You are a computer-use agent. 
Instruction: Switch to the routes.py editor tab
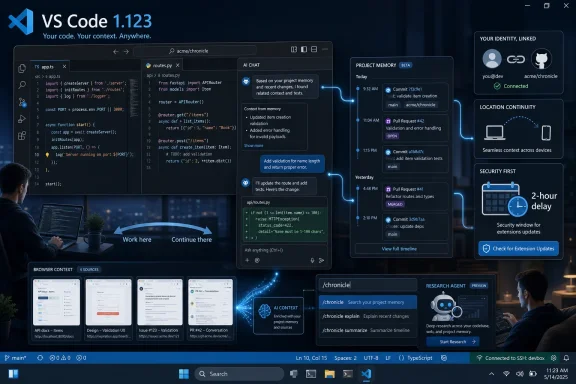pos(162,65)
